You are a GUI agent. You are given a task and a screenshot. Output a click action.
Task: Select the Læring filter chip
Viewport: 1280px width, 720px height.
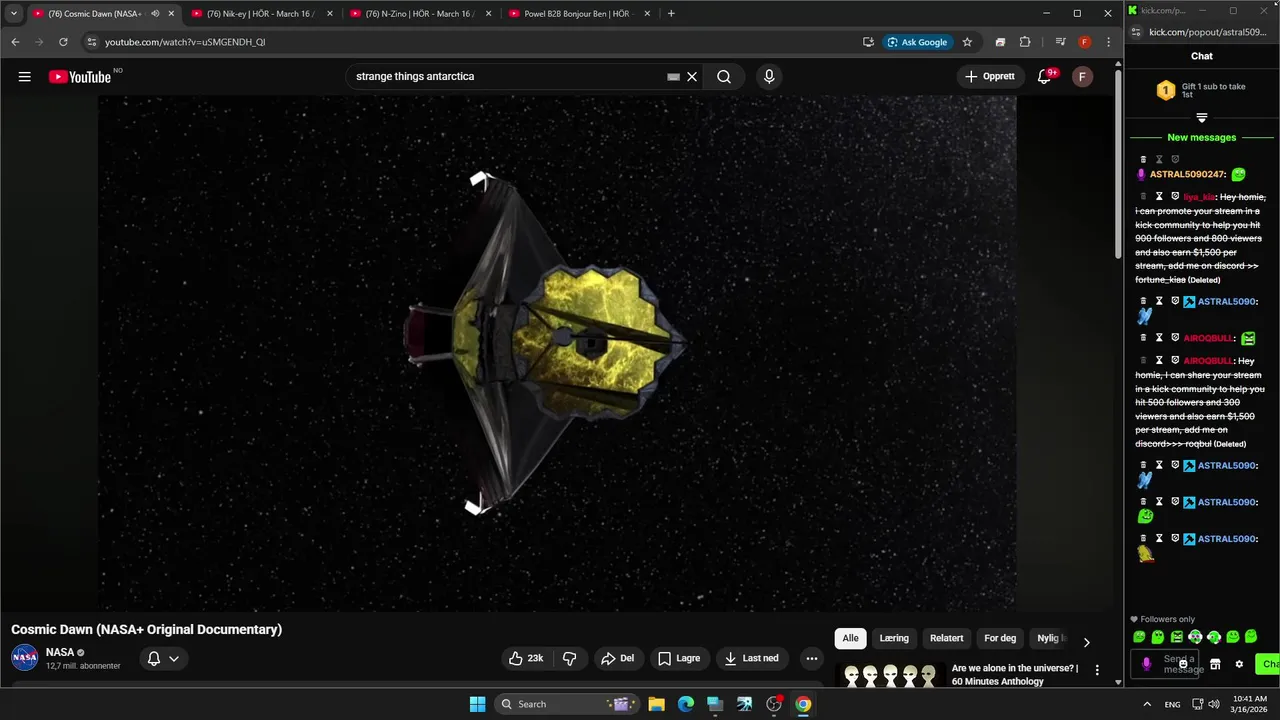point(894,638)
